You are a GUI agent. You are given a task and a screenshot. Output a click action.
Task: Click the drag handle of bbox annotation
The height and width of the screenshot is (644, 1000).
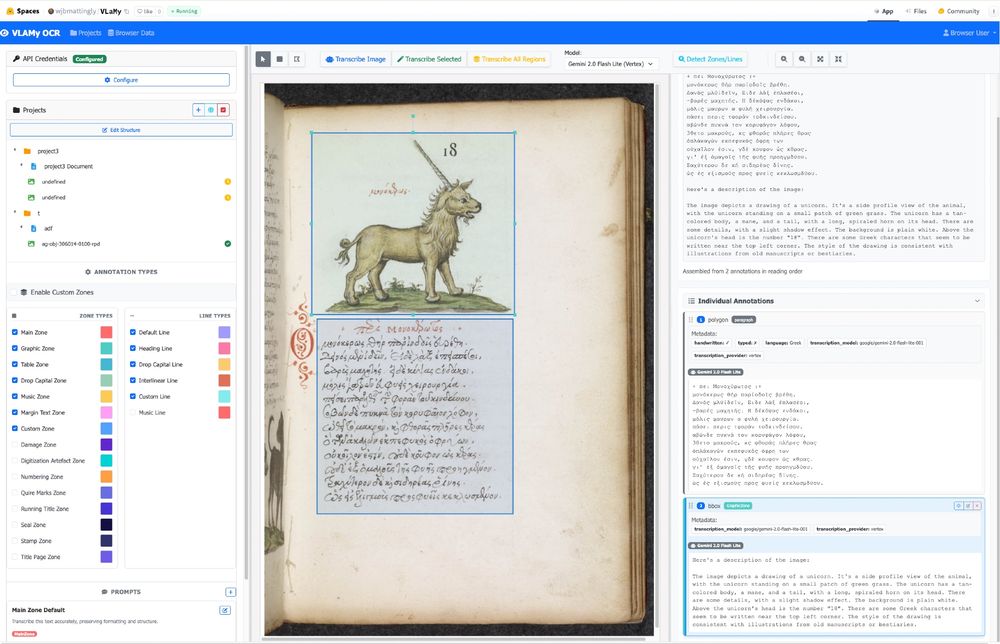691,506
